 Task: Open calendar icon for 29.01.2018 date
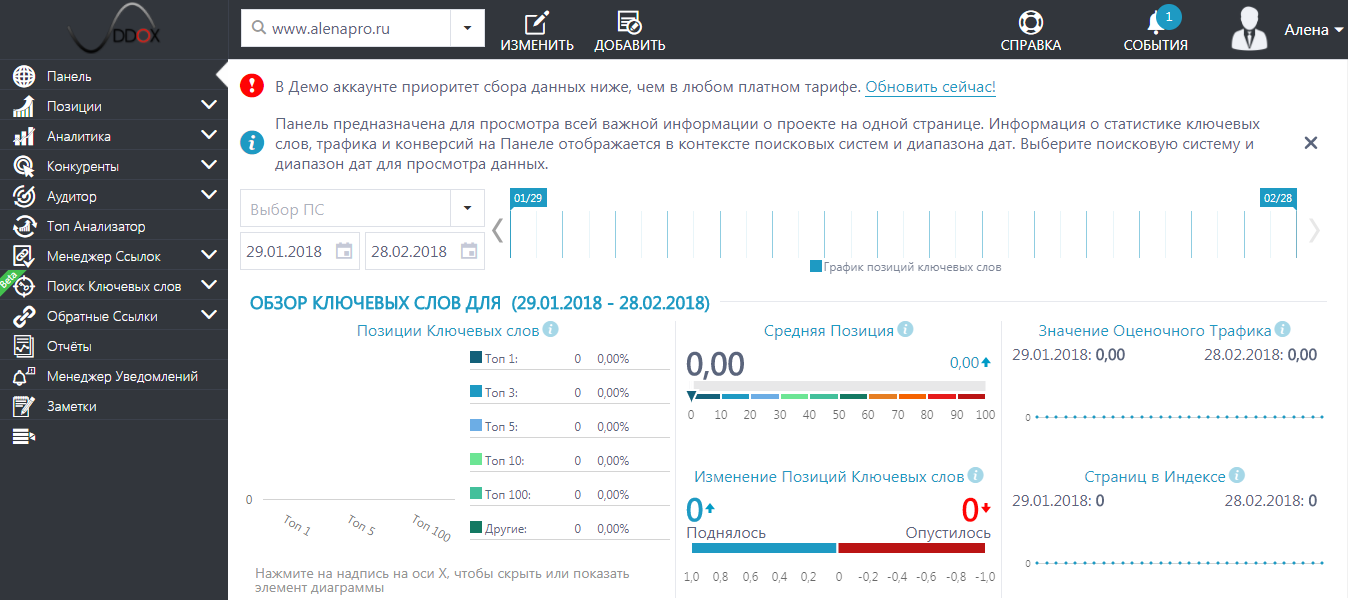coord(344,251)
